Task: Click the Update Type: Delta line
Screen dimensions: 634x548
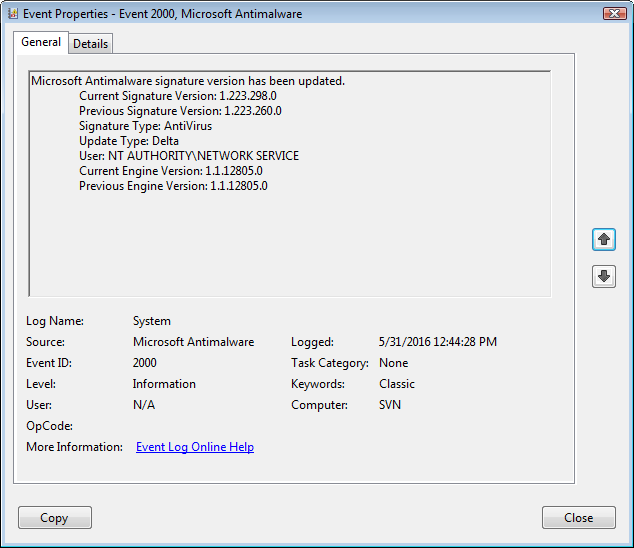Action: coord(129,141)
